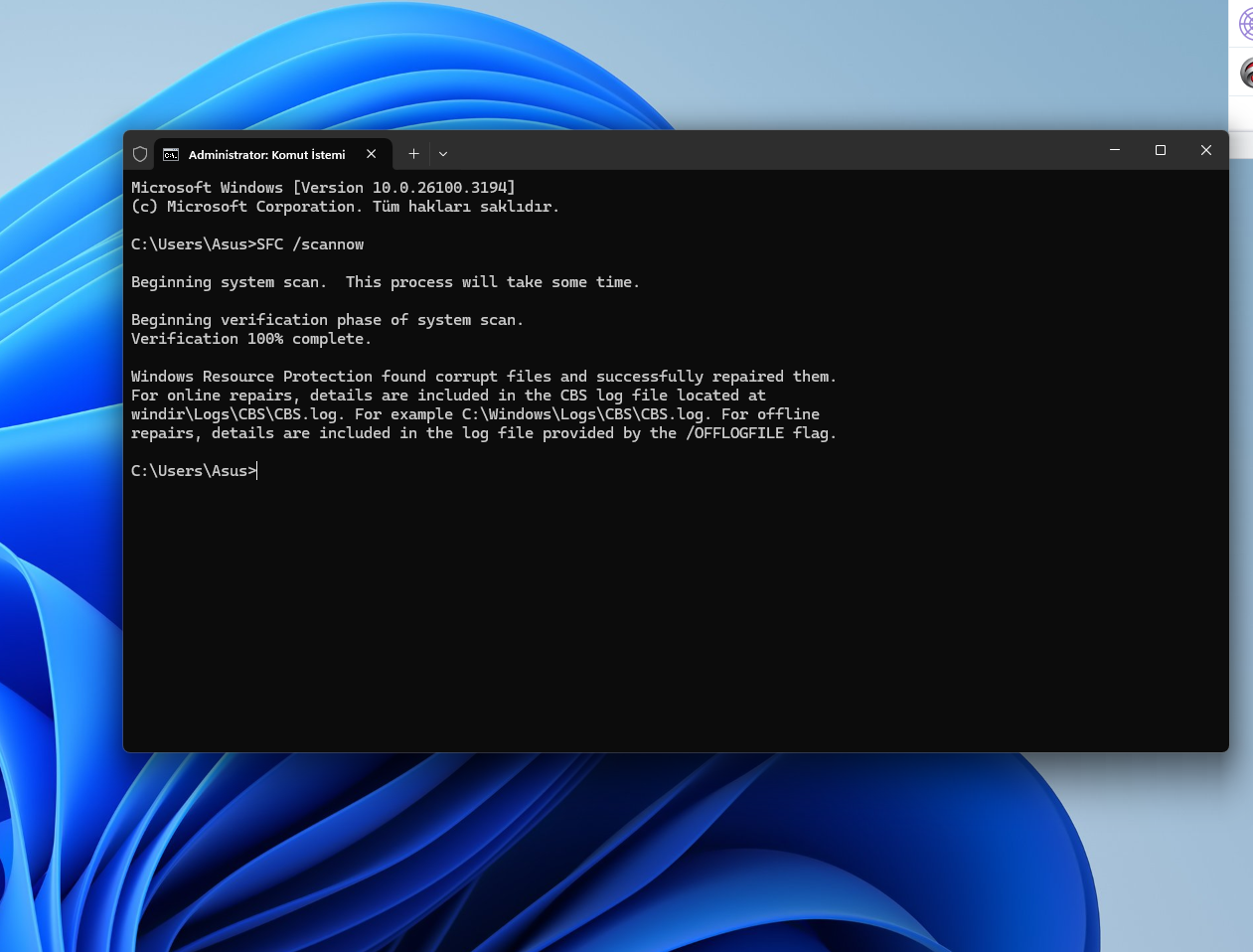Click the 'Beginning system scan' output line
This screenshot has height=952, width=1253.
(386, 282)
